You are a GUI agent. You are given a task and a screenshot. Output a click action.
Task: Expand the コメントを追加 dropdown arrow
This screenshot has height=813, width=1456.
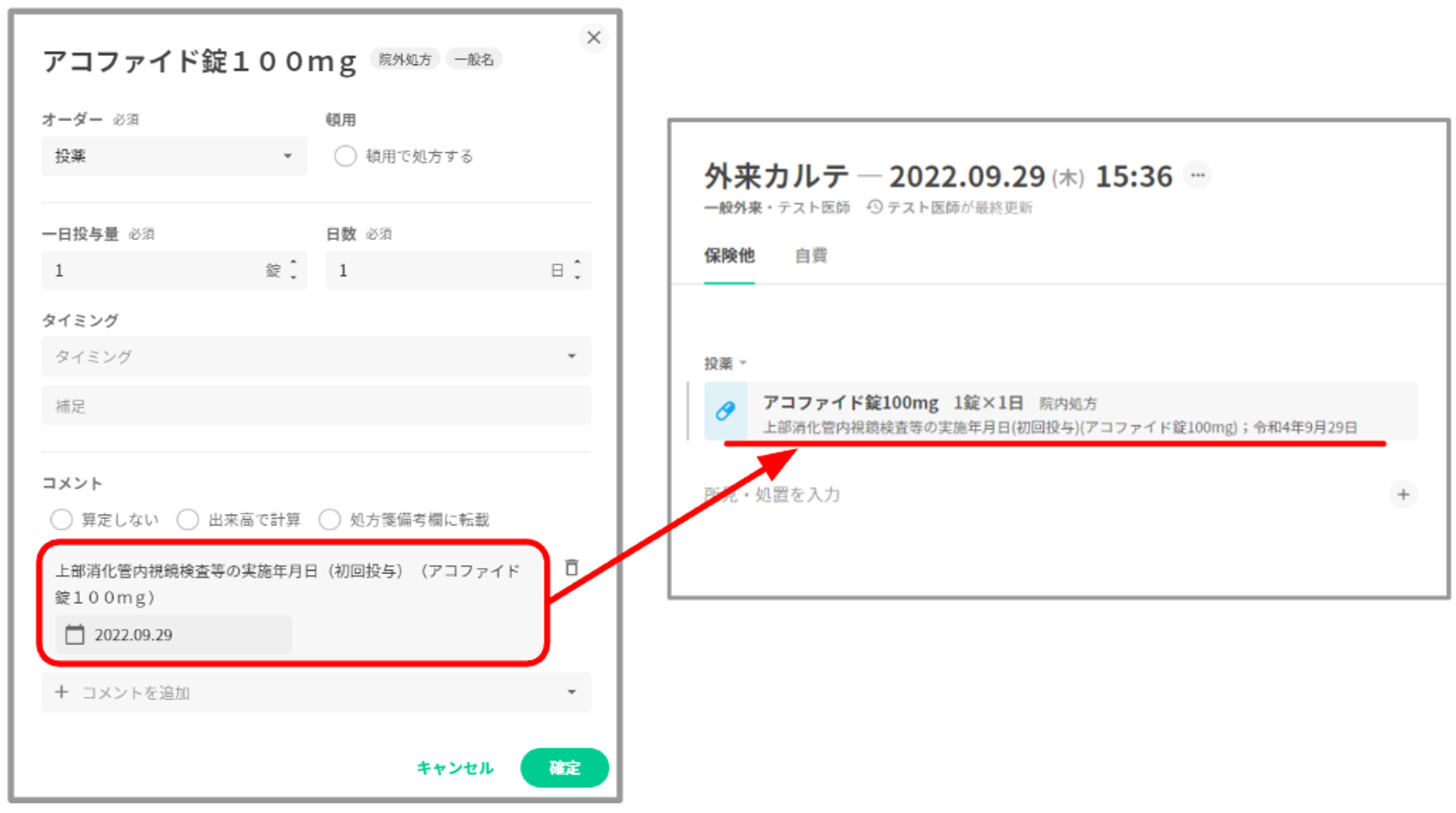point(571,692)
